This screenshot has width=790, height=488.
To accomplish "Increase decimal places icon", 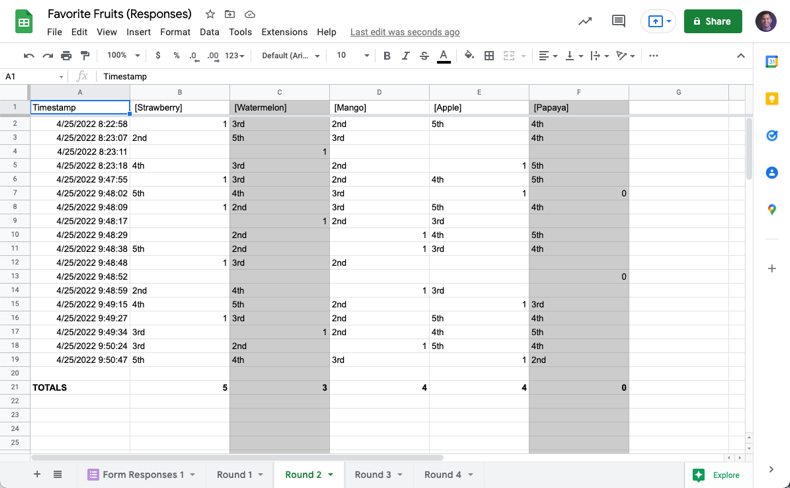I will pos(213,56).
